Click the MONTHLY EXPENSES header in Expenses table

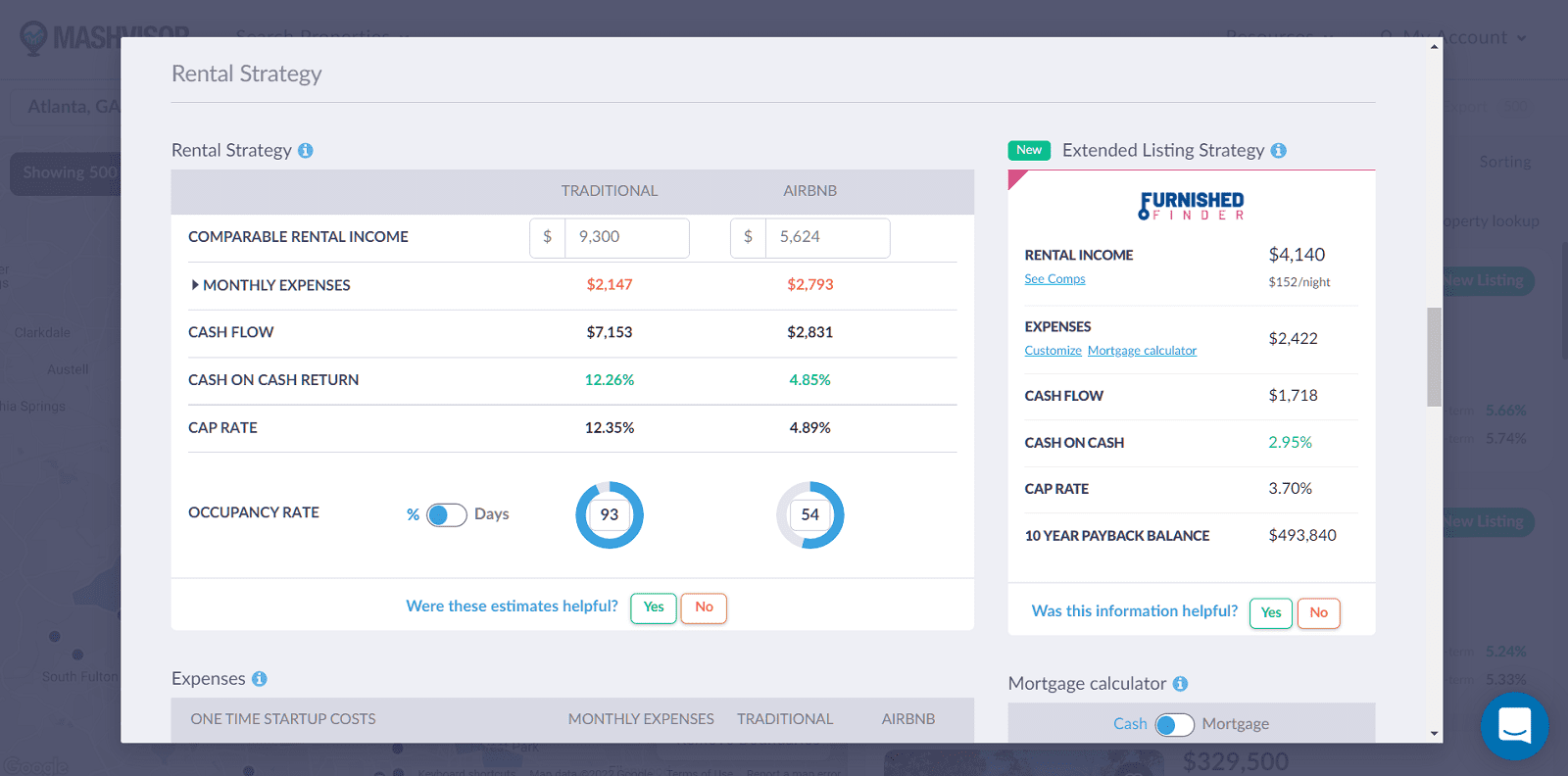click(641, 719)
